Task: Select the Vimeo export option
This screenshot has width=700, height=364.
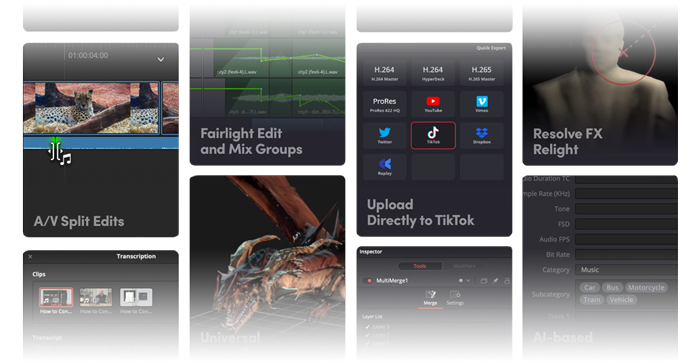Action: coord(482,104)
